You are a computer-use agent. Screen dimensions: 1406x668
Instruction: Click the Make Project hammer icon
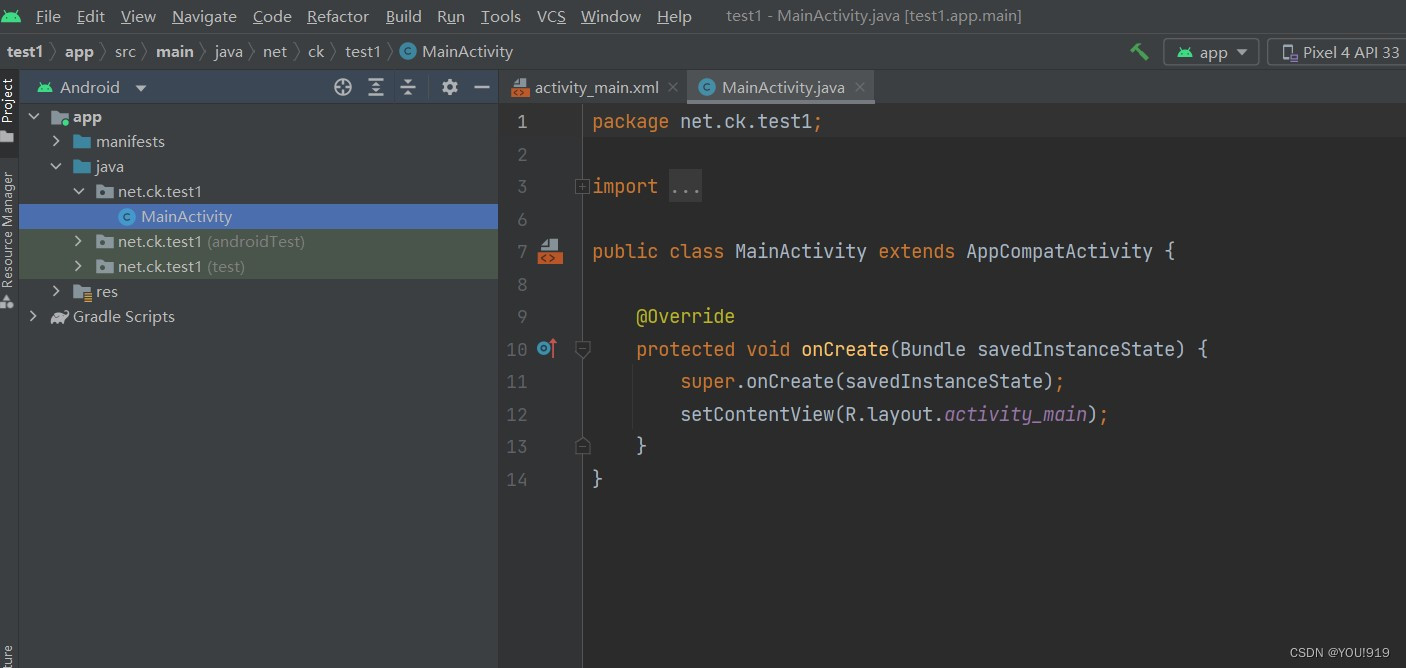coord(1139,52)
